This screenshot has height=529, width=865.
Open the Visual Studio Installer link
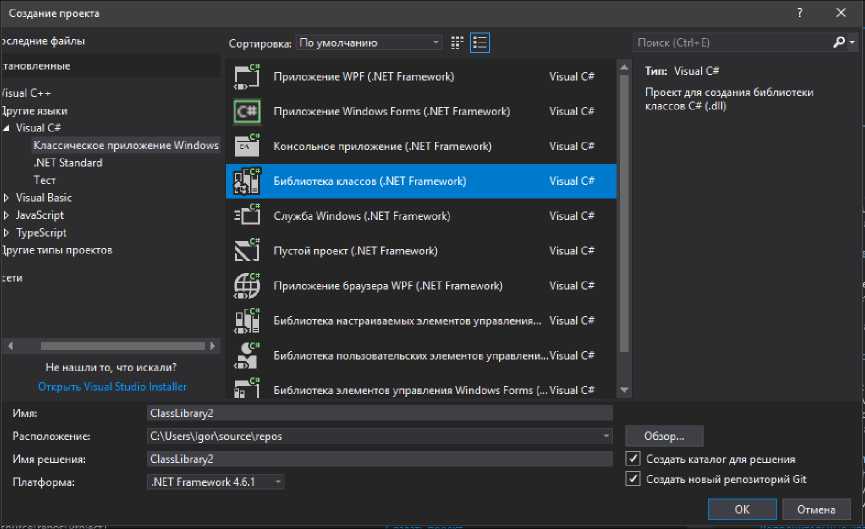[112, 386]
